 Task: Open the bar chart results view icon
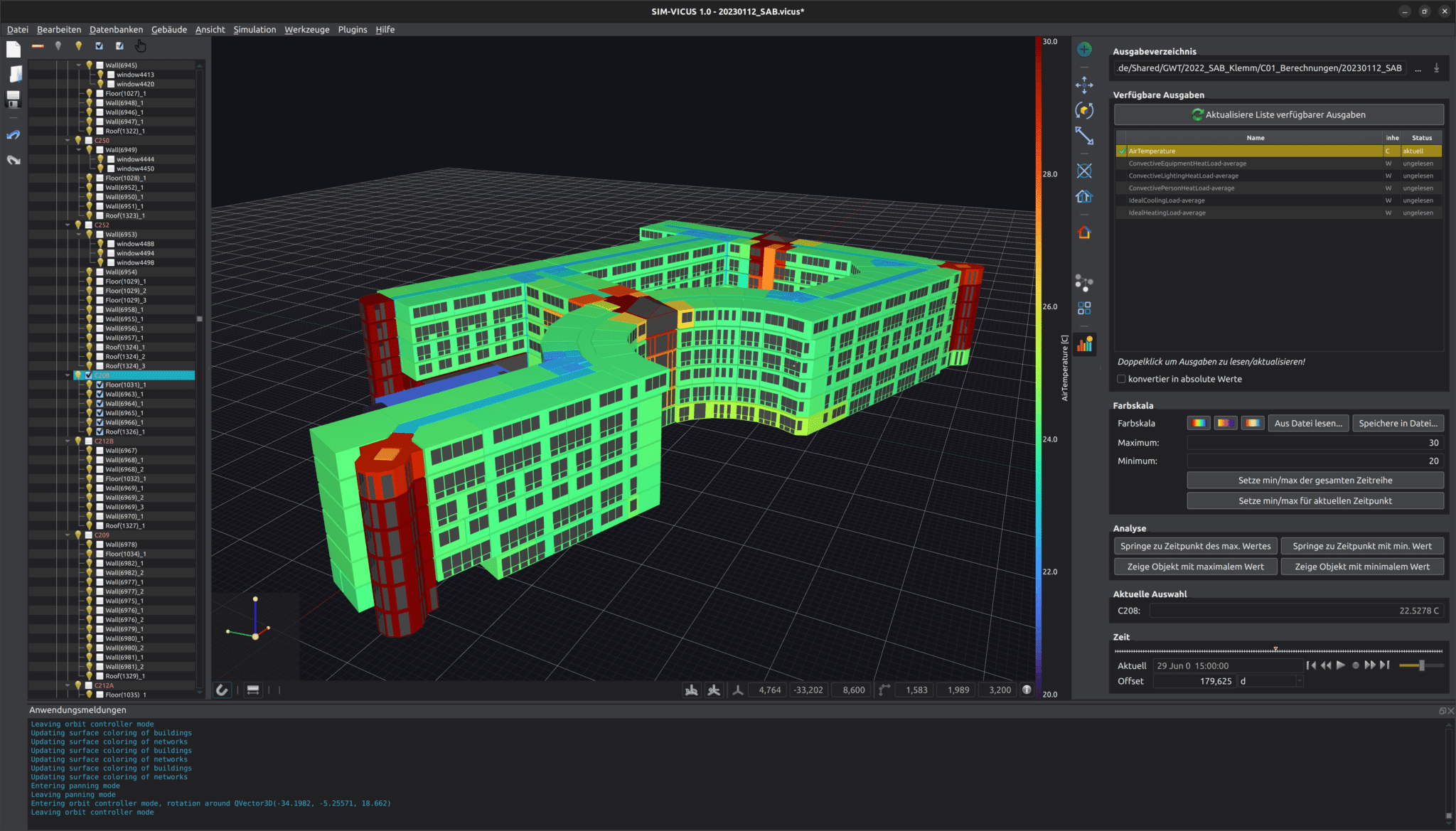click(1085, 345)
